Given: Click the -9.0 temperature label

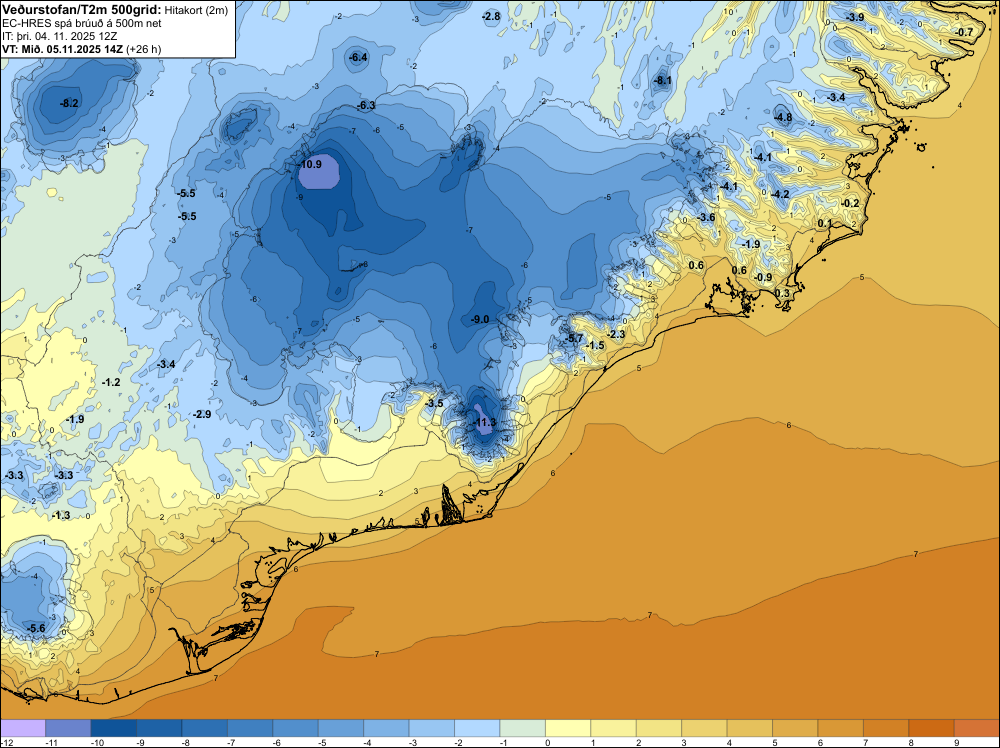Looking at the screenshot, I should (480, 319).
